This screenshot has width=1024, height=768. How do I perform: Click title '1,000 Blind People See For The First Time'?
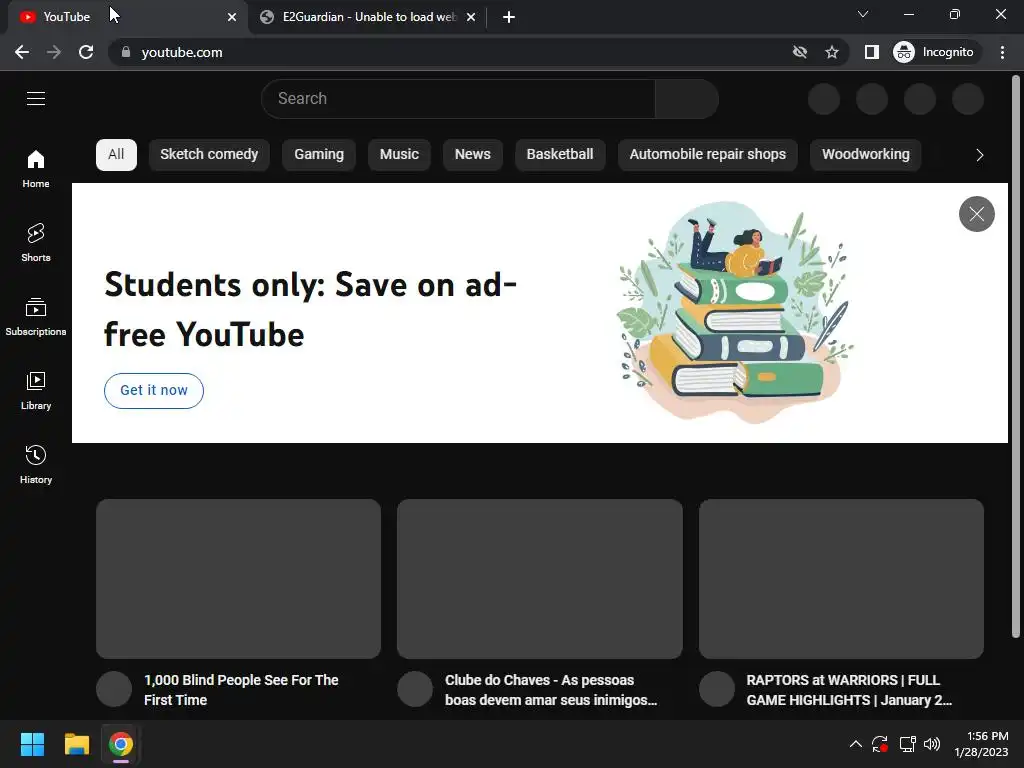pyautogui.click(x=241, y=690)
